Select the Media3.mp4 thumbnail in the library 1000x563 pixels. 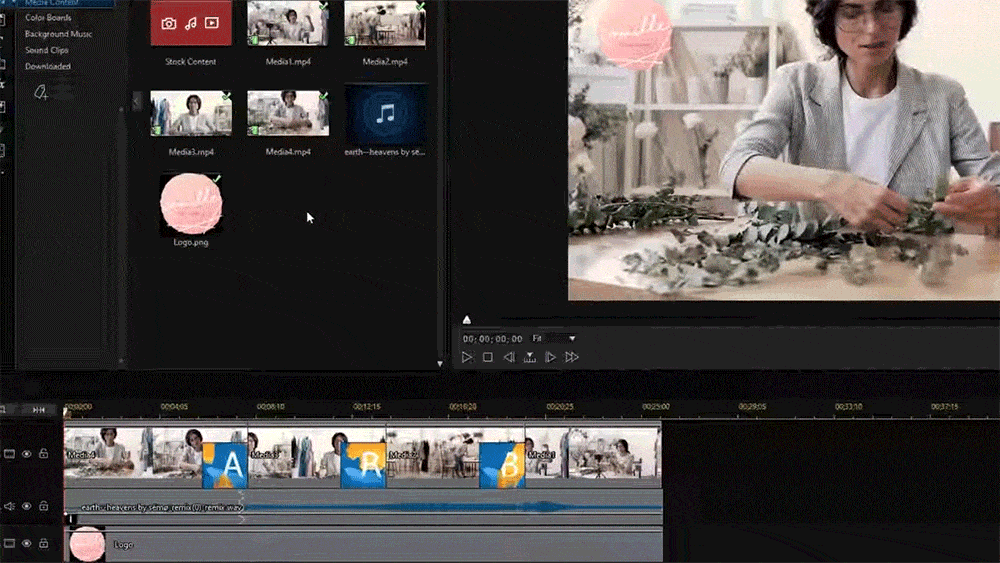(x=191, y=113)
